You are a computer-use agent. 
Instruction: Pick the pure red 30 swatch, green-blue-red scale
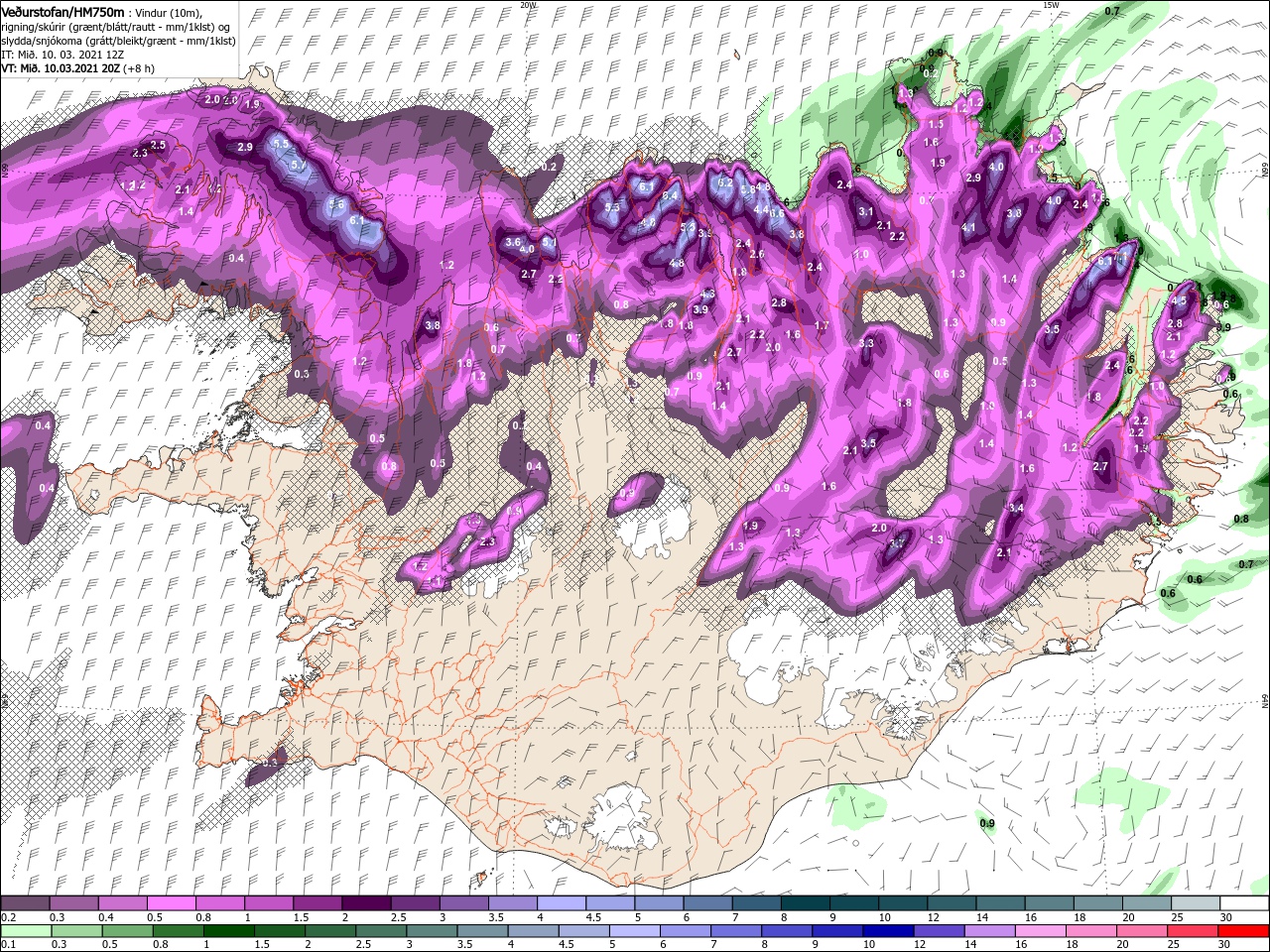[x=1243, y=930]
